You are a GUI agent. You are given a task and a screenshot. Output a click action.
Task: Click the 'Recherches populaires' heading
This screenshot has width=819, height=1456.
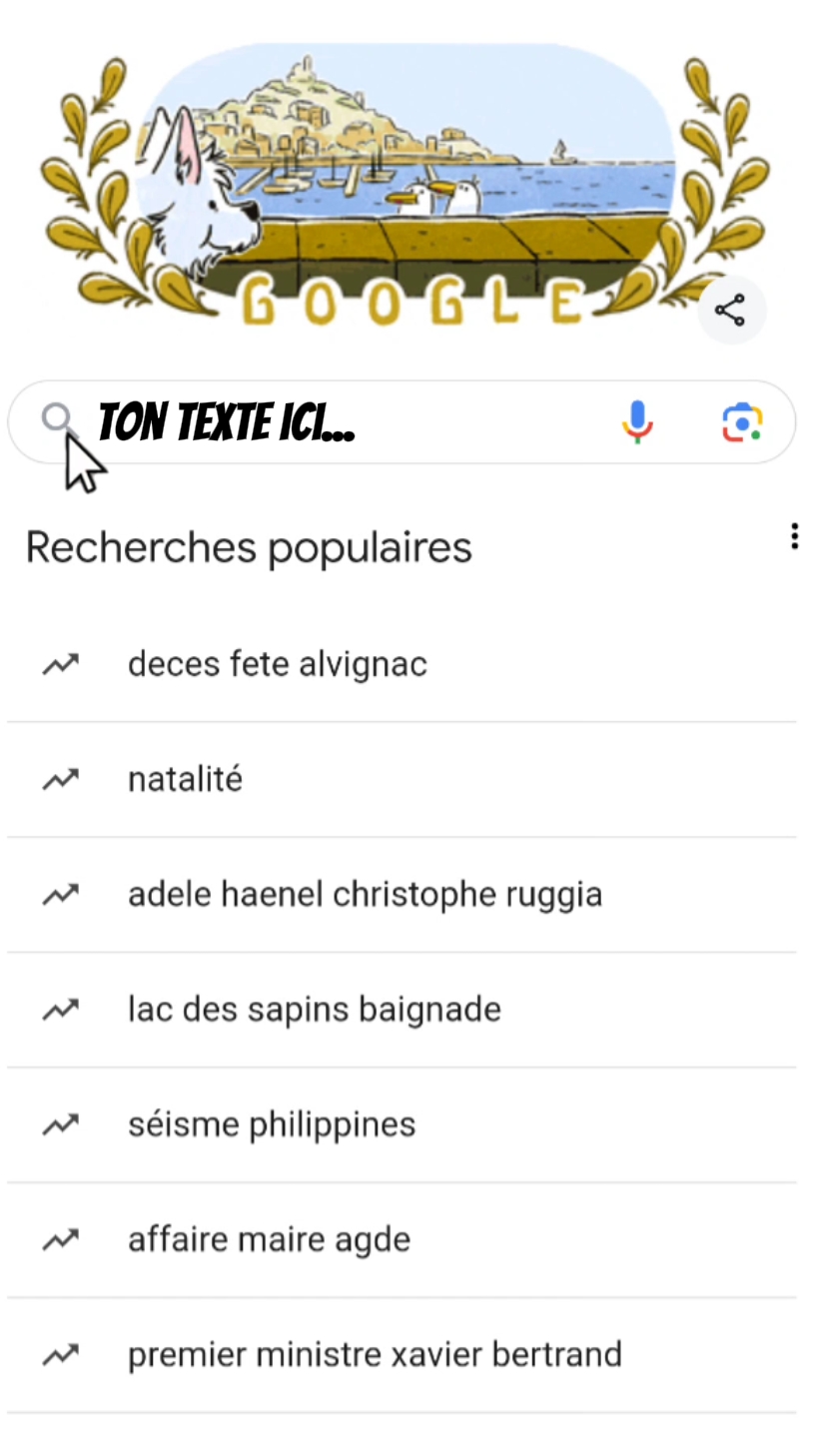249,547
